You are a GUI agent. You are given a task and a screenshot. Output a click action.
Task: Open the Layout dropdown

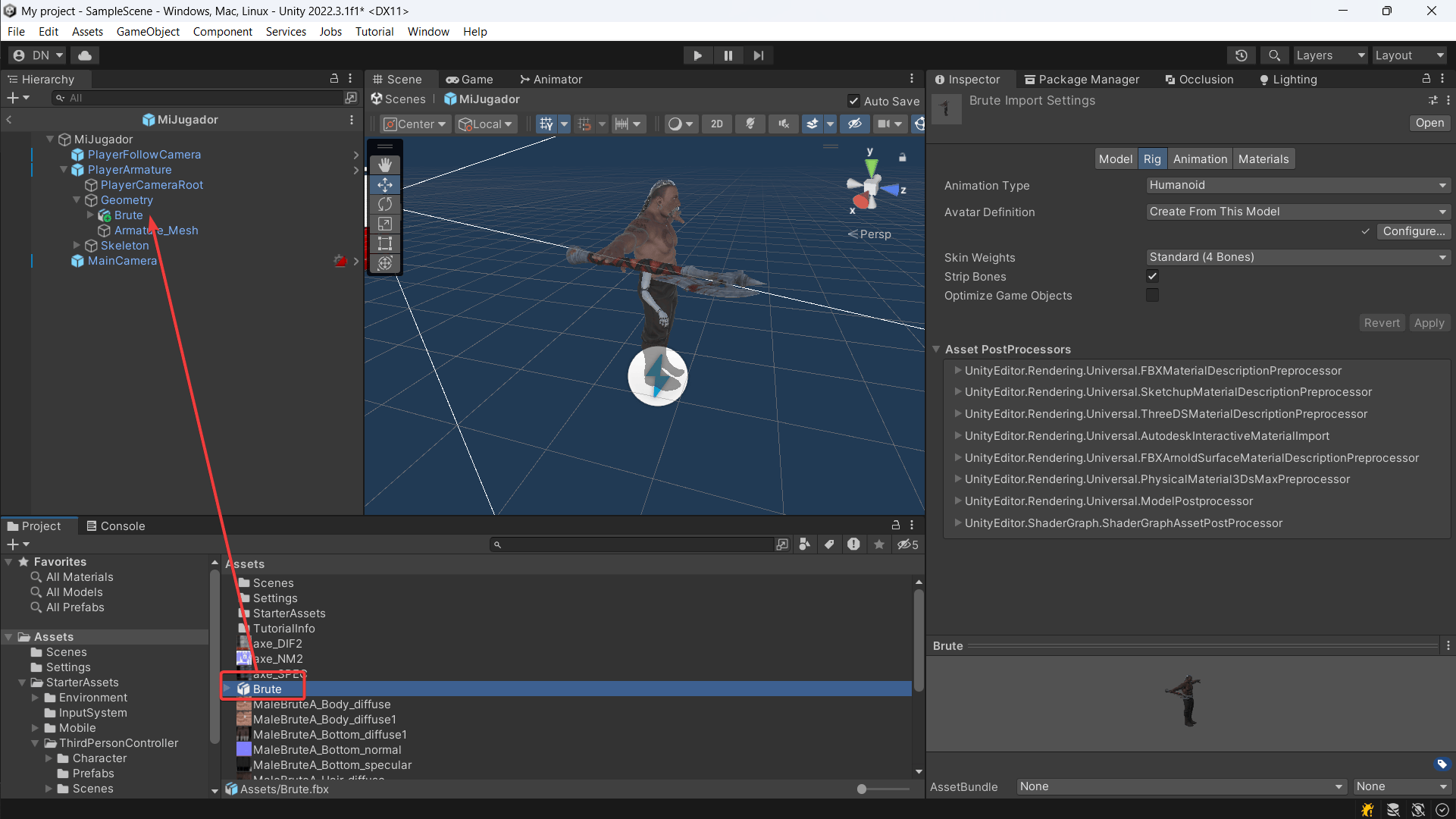[x=1409, y=55]
